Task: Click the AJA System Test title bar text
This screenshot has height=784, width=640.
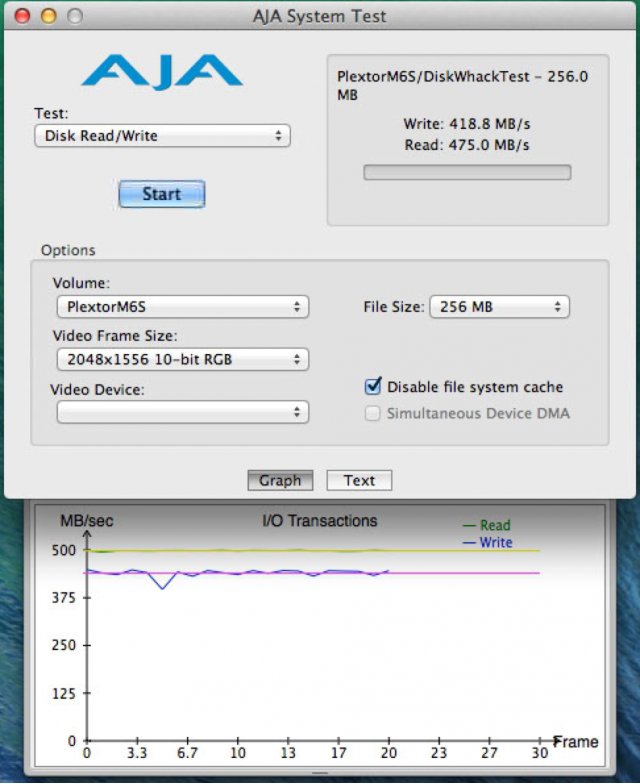Action: [320, 16]
